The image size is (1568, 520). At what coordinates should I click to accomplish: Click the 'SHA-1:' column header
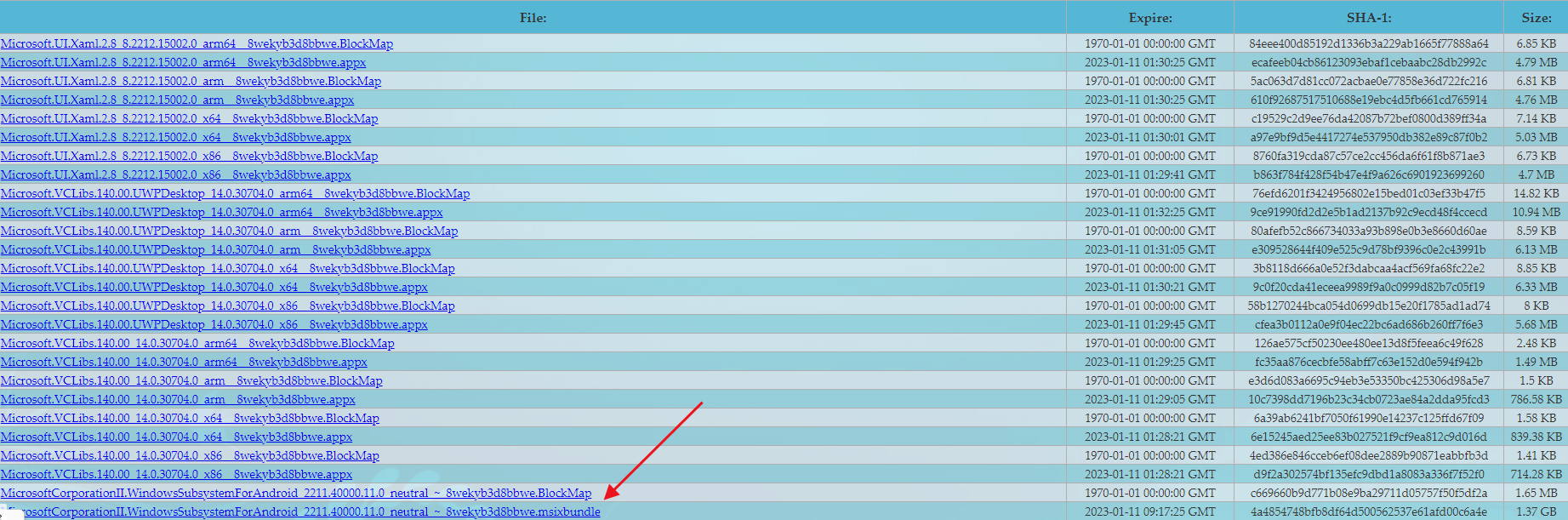coord(1369,18)
